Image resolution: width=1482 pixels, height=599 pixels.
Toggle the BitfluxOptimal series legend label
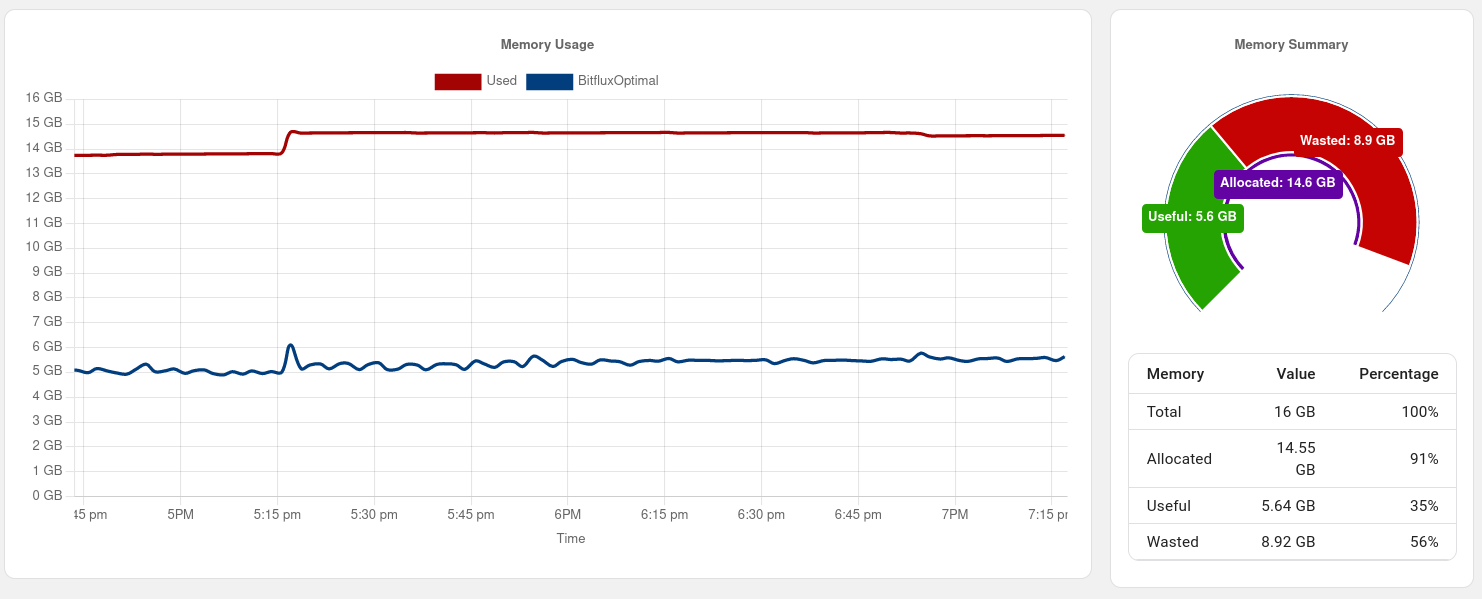pos(618,81)
